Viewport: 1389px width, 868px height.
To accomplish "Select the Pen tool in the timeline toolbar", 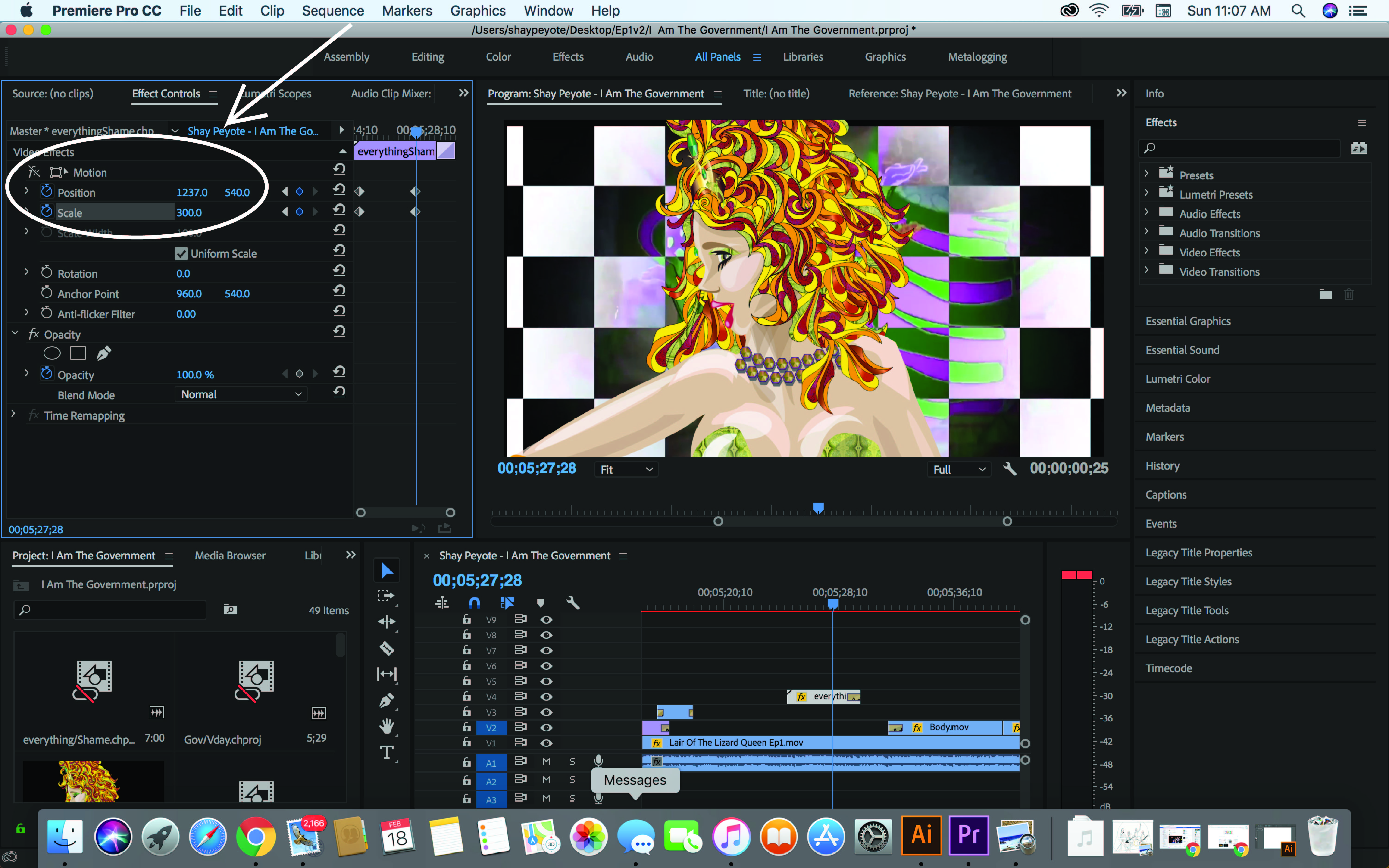I will (x=386, y=700).
